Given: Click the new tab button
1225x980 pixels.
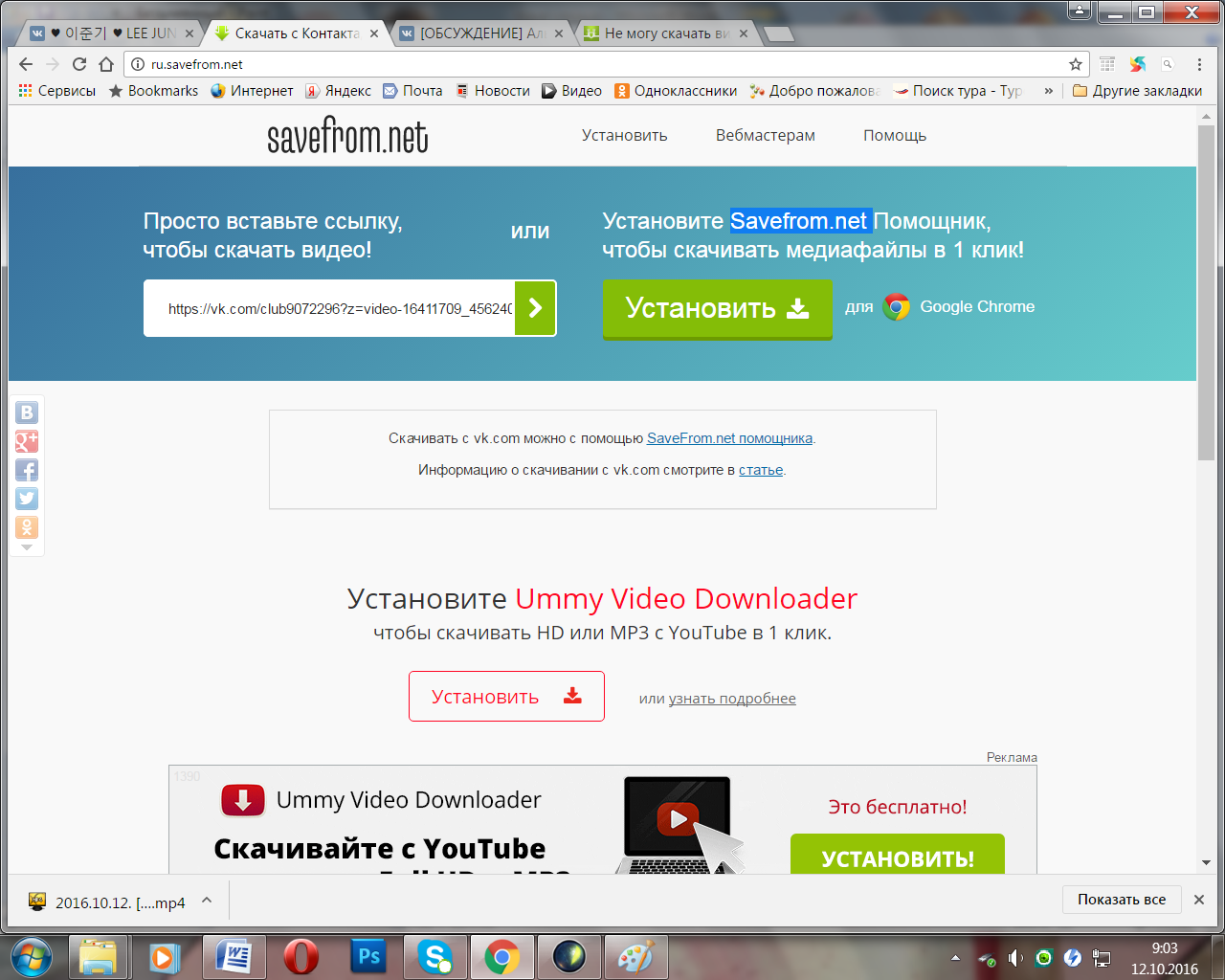Looking at the screenshot, I should 780,34.
